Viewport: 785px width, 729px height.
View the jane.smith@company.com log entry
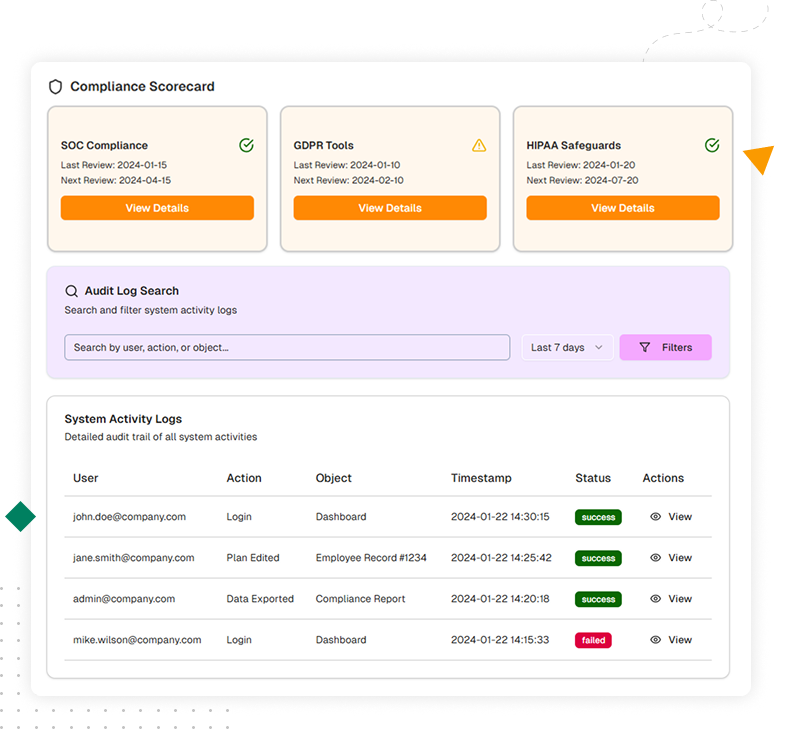click(671, 558)
